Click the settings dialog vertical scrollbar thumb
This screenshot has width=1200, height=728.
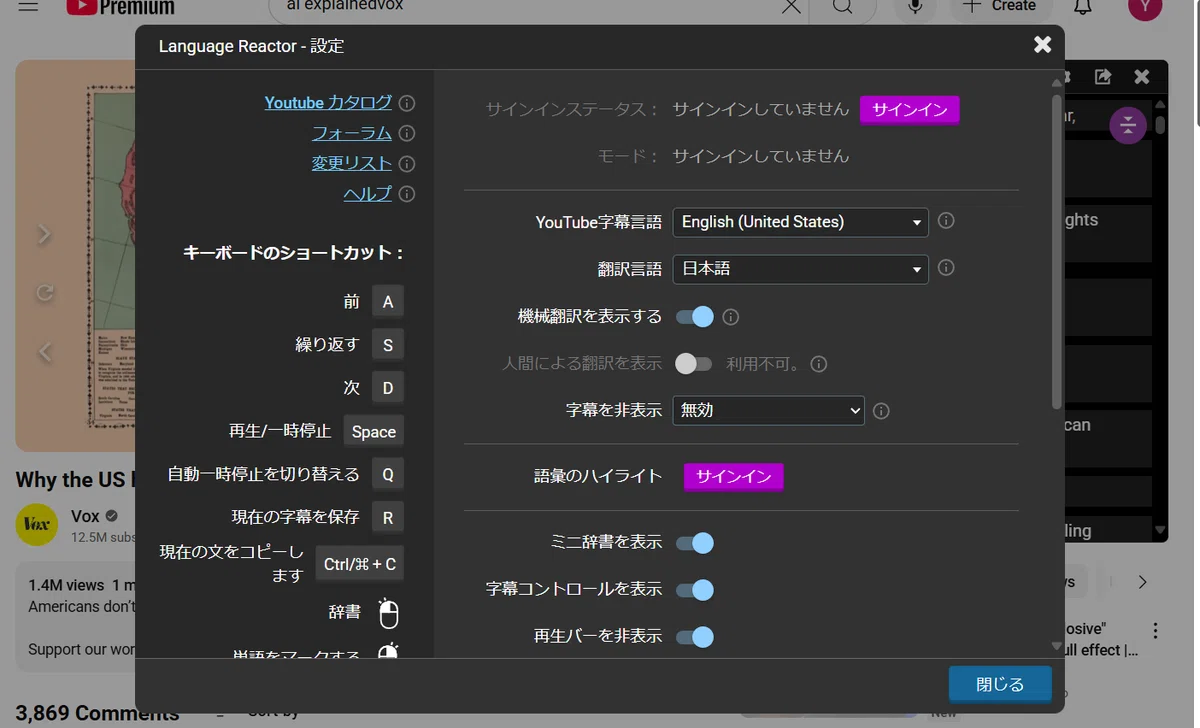(1057, 250)
